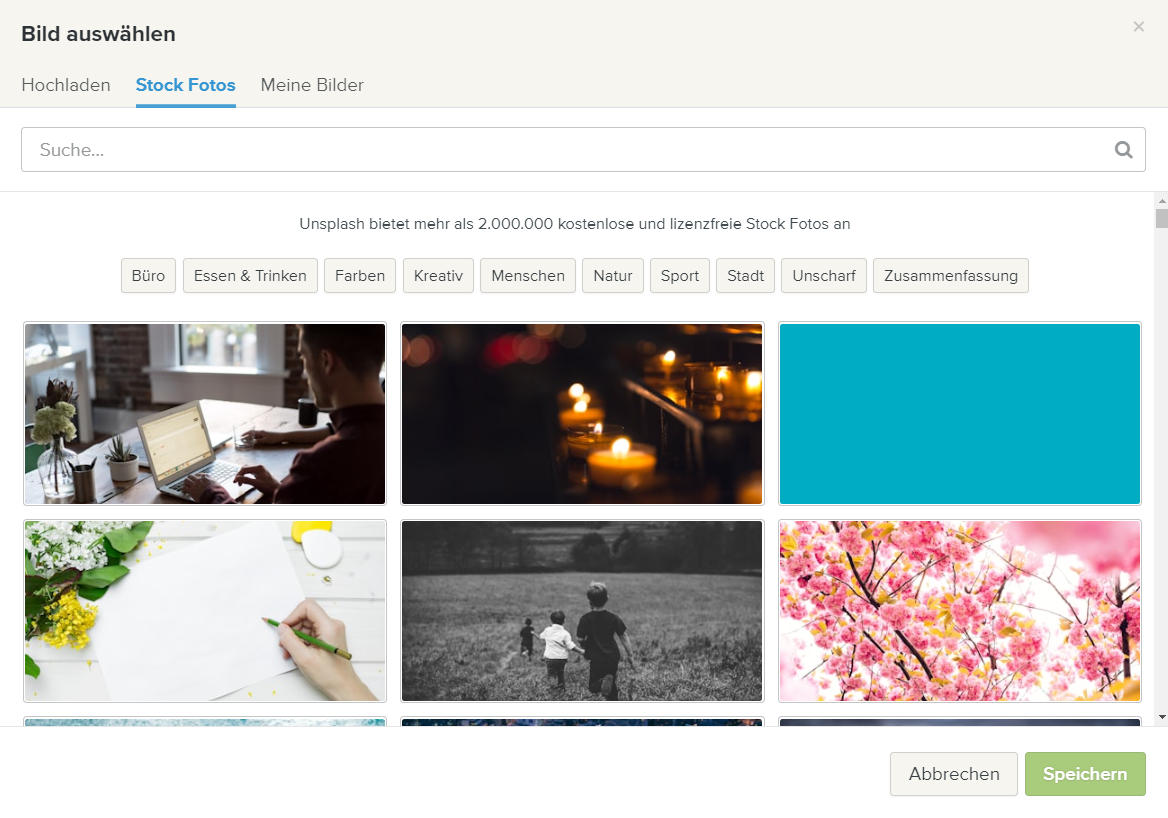Open the Meine Bilder tab

[x=312, y=85]
